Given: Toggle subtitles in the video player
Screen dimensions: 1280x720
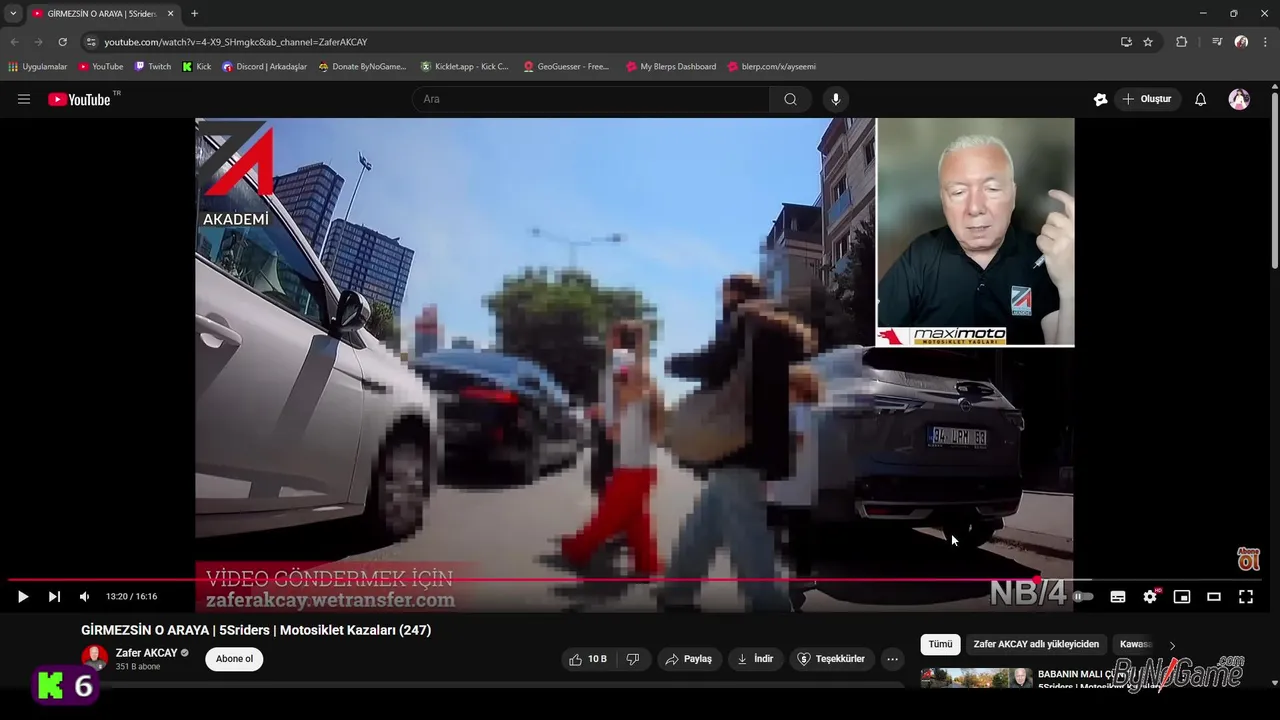Looking at the screenshot, I should 1118,597.
